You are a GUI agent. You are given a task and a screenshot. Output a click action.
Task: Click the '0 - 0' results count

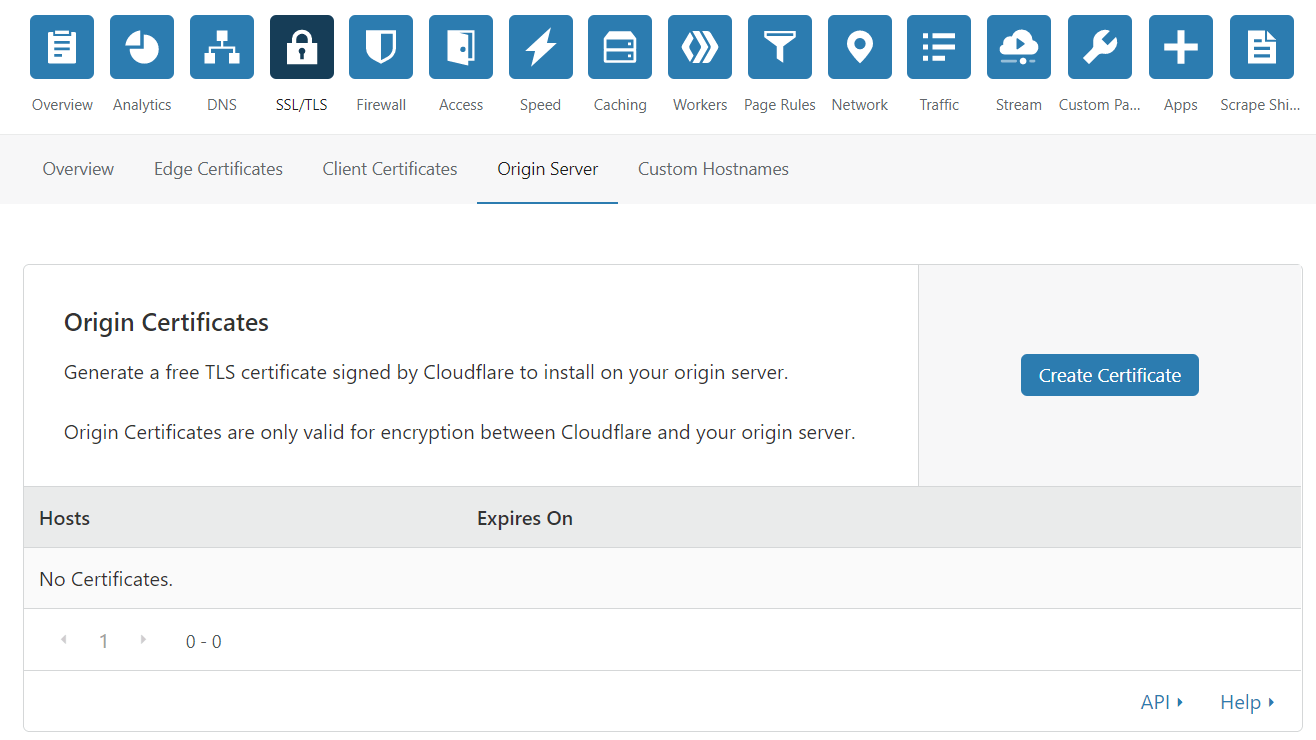pyautogui.click(x=204, y=642)
